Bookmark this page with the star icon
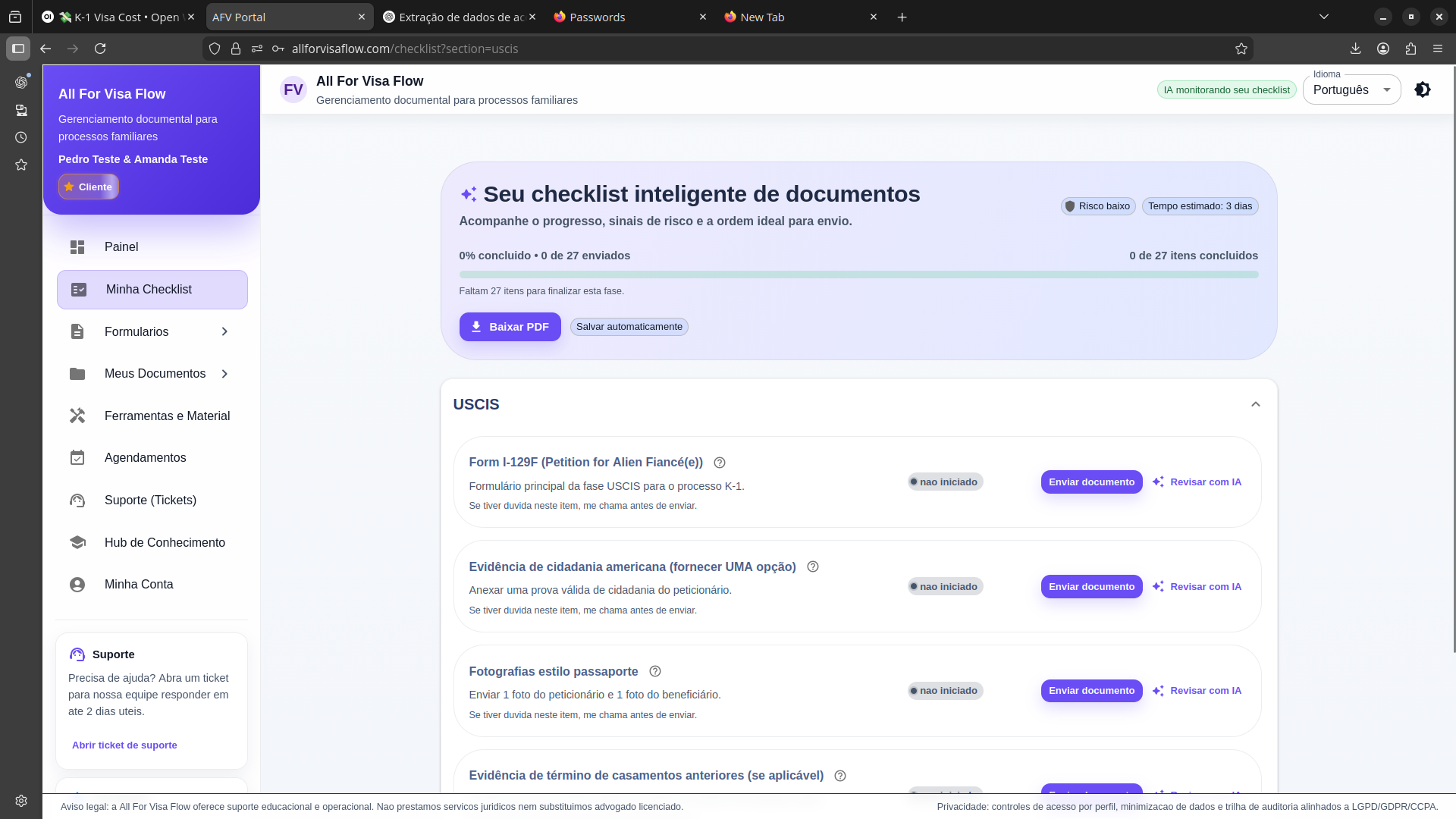Viewport: 1456px width, 819px height. coord(1241,49)
